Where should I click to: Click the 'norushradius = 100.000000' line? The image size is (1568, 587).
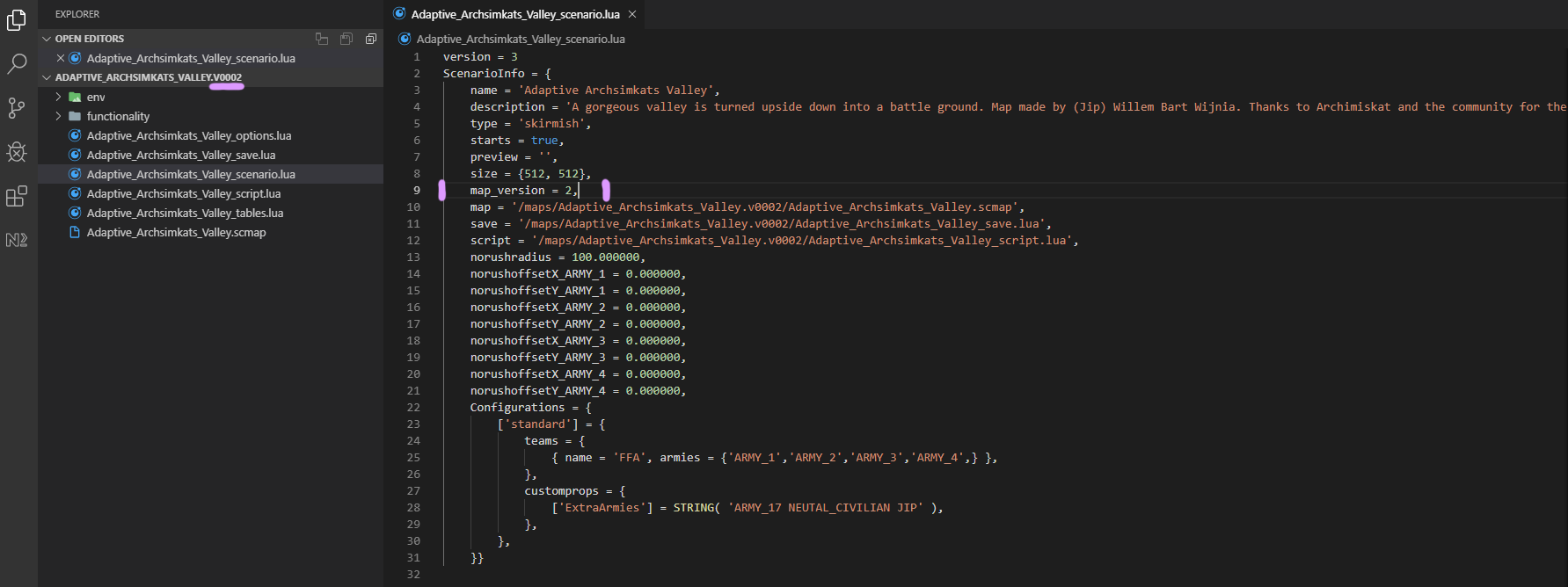558,257
